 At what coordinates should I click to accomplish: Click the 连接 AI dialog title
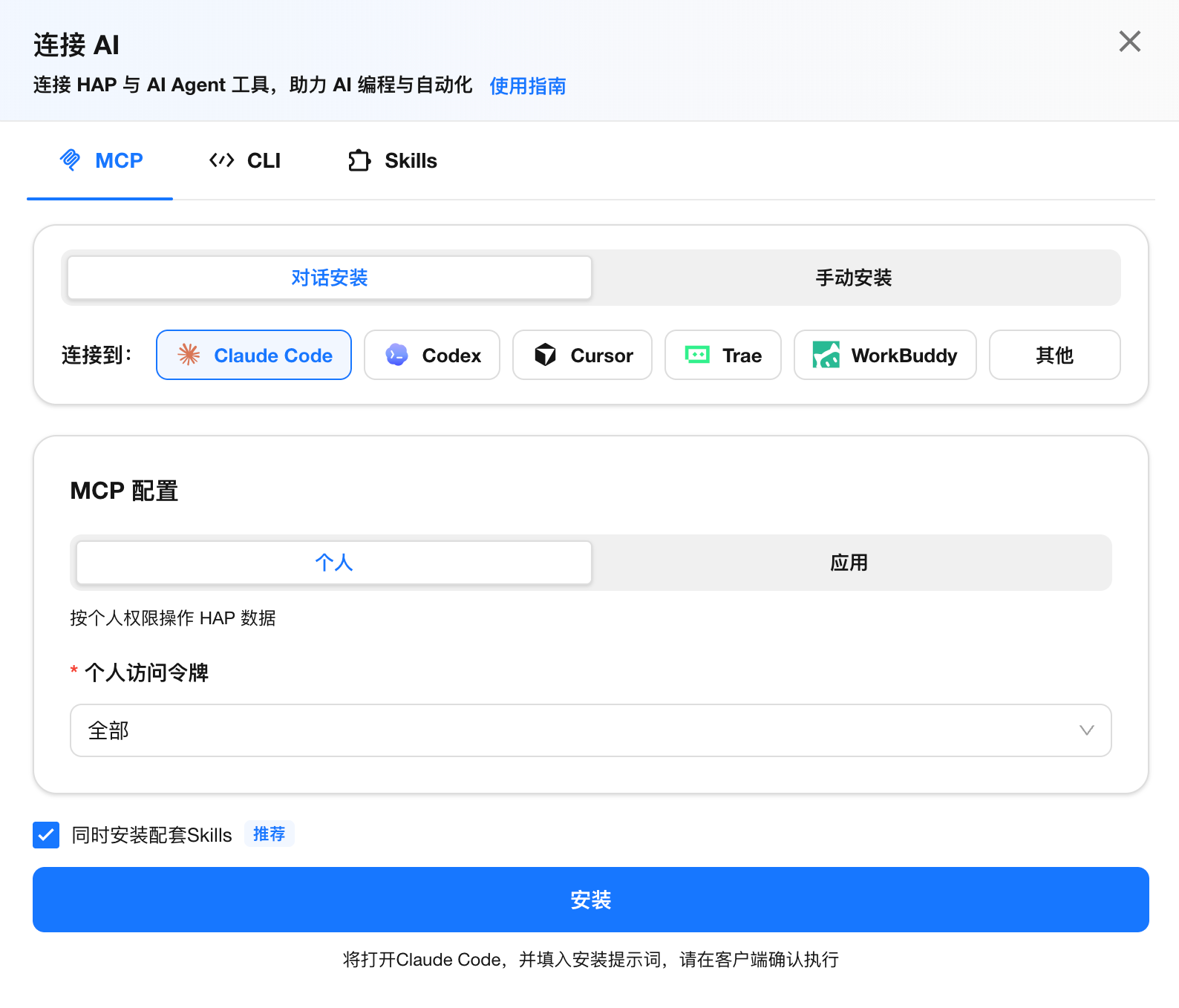click(76, 45)
